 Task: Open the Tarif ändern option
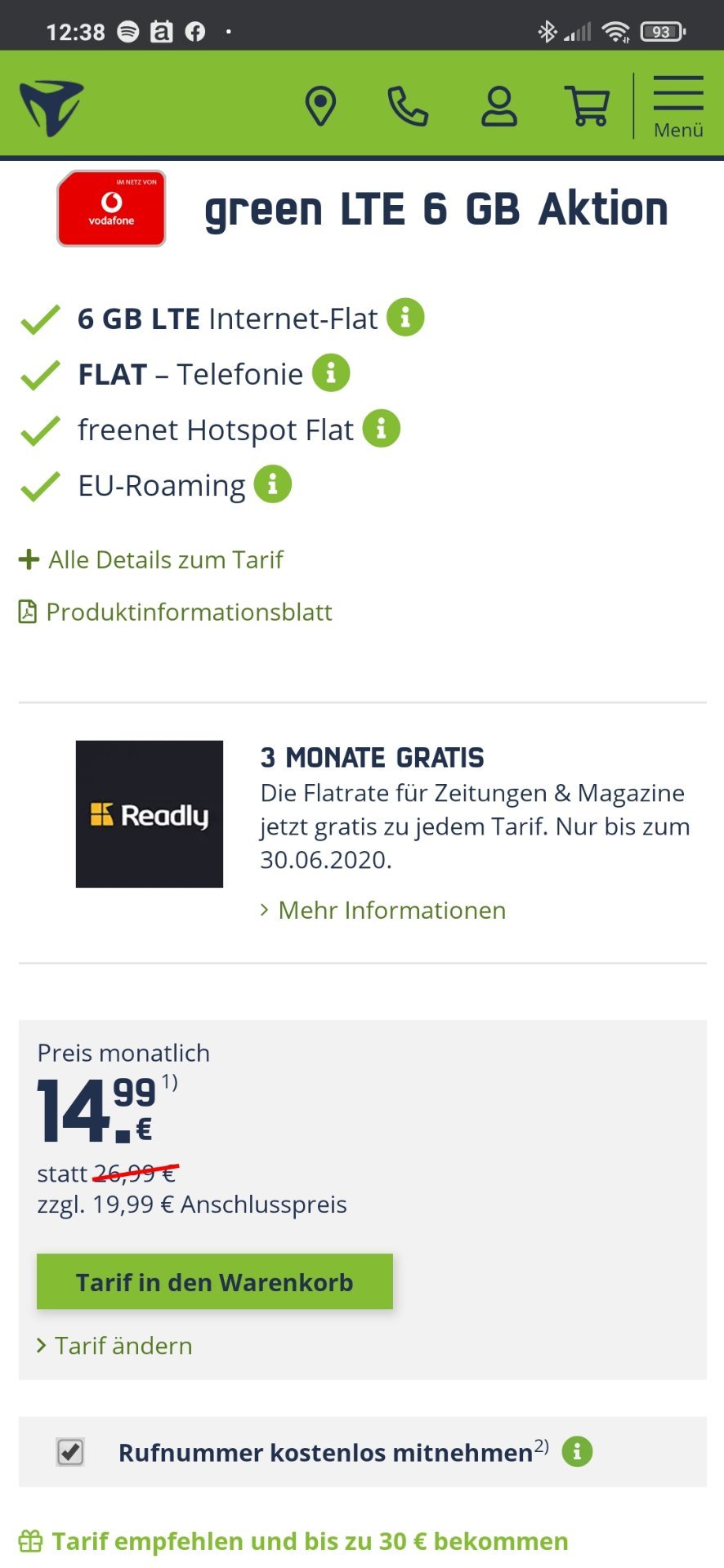coord(115,1345)
